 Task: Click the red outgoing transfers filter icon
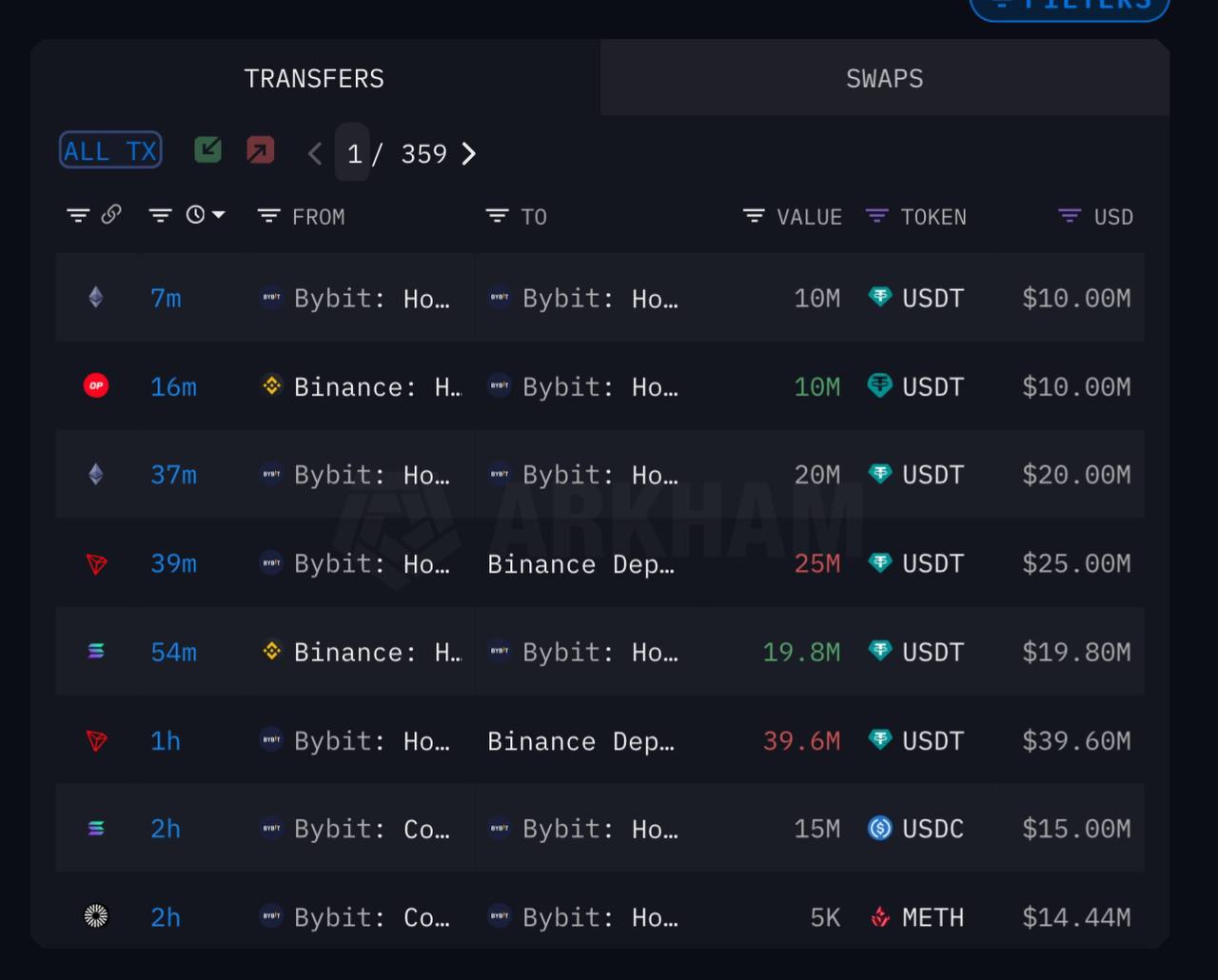click(x=260, y=150)
